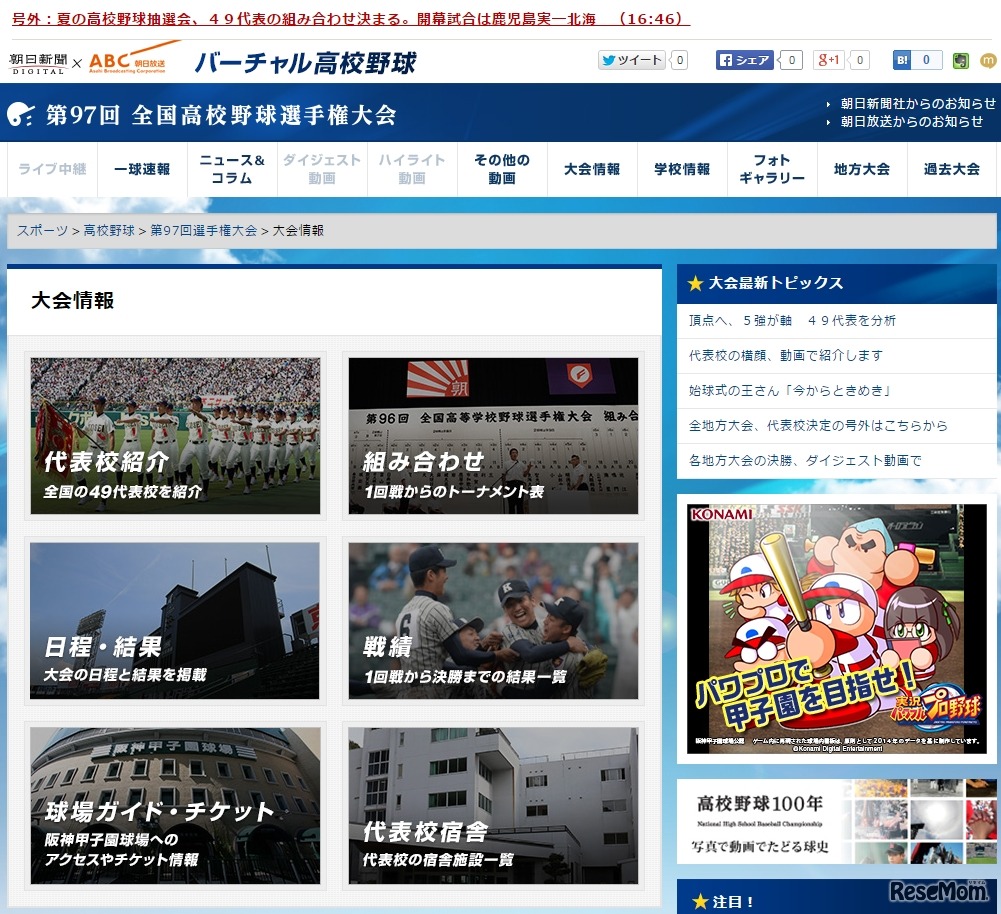1001x914 pixels.
Task: Click the mixi share icon
Action: 987,60
